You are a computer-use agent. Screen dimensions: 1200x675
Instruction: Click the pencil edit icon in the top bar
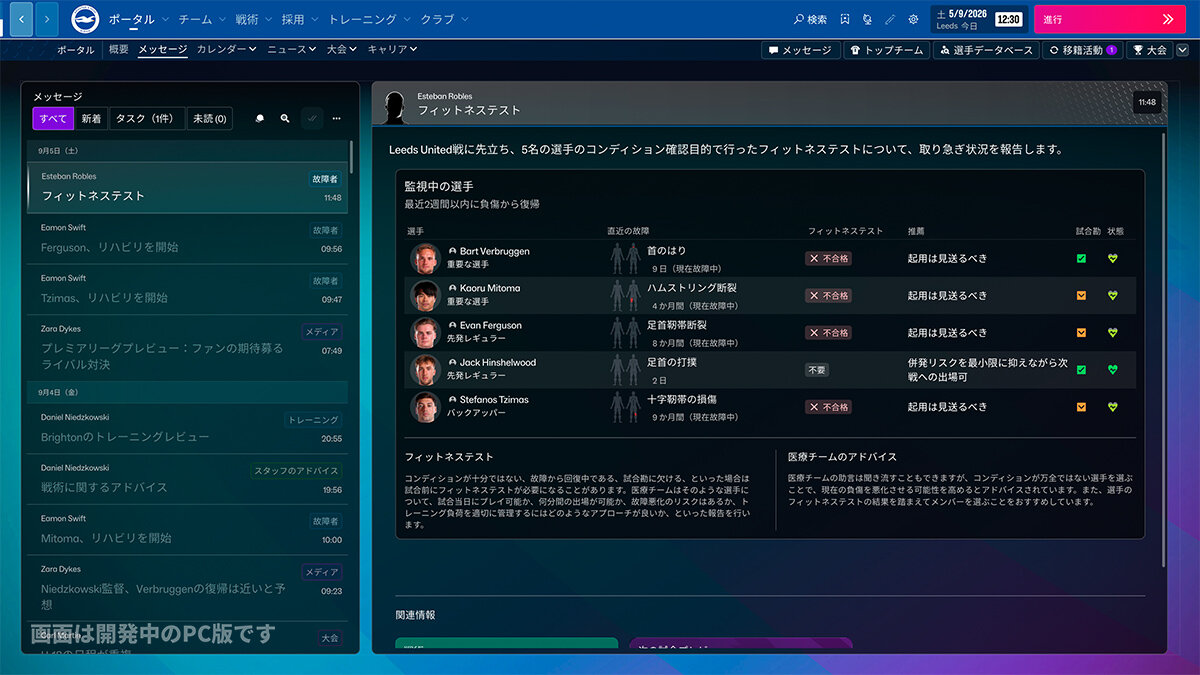pos(890,19)
